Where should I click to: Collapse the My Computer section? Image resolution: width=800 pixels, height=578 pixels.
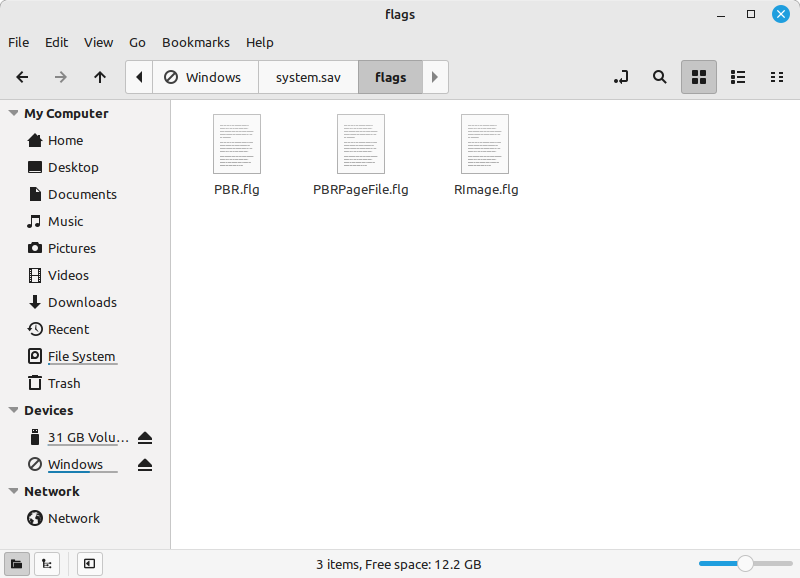[x=14, y=113]
